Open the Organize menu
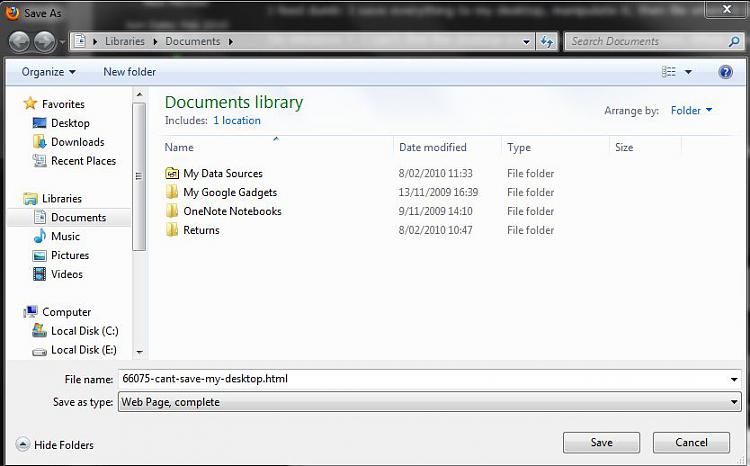The image size is (750, 466). click(48, 72)
